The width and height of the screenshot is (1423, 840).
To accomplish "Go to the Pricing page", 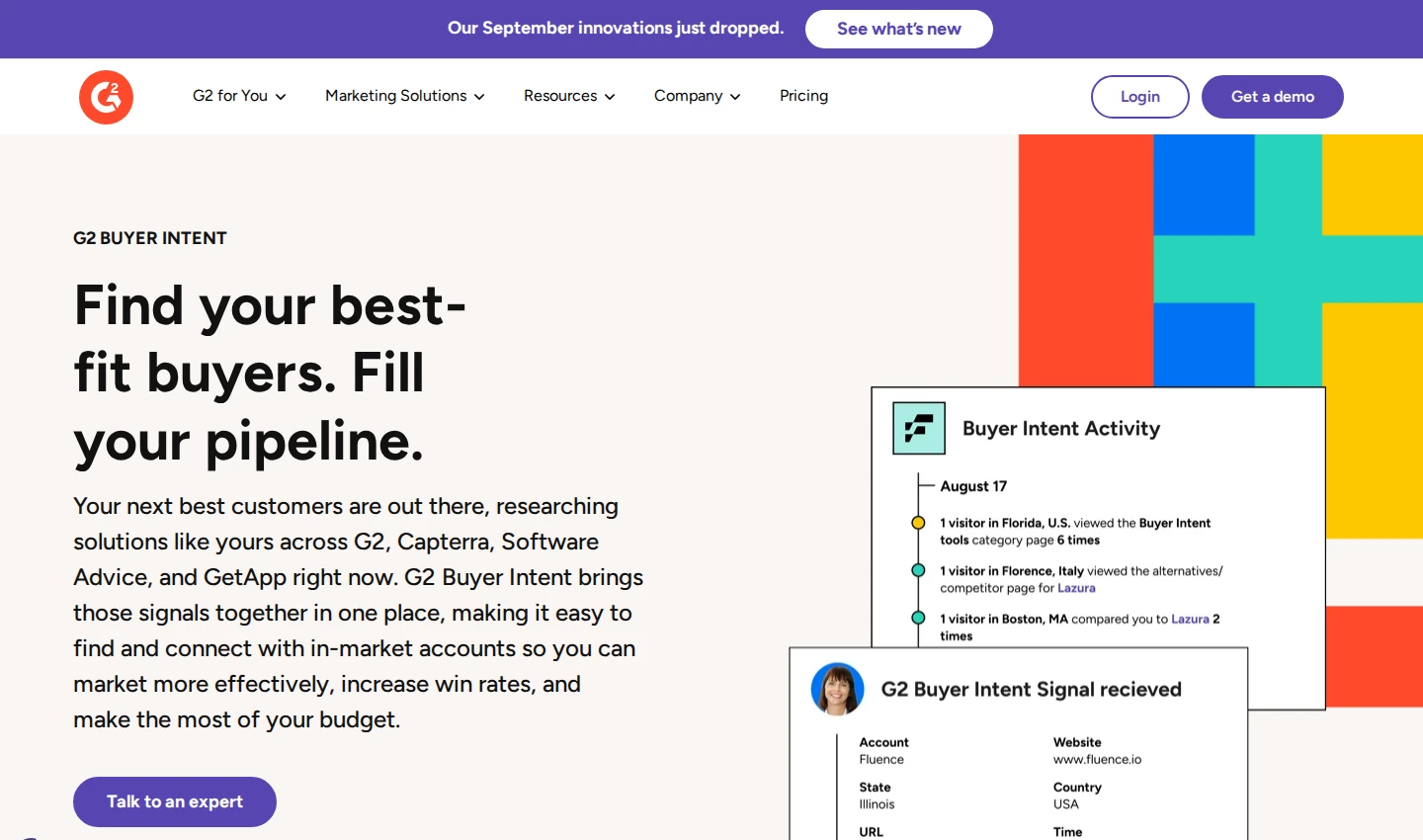I will click(803, 96).
